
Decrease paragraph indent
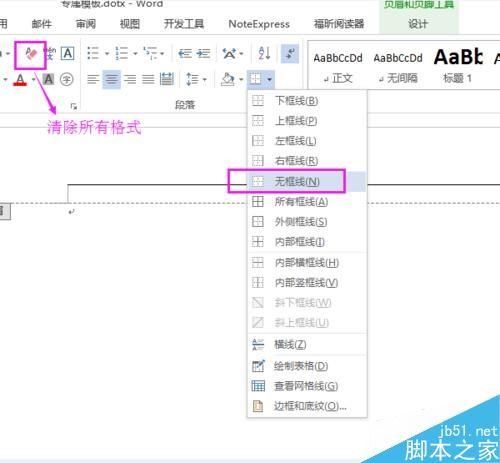point(185,53)
